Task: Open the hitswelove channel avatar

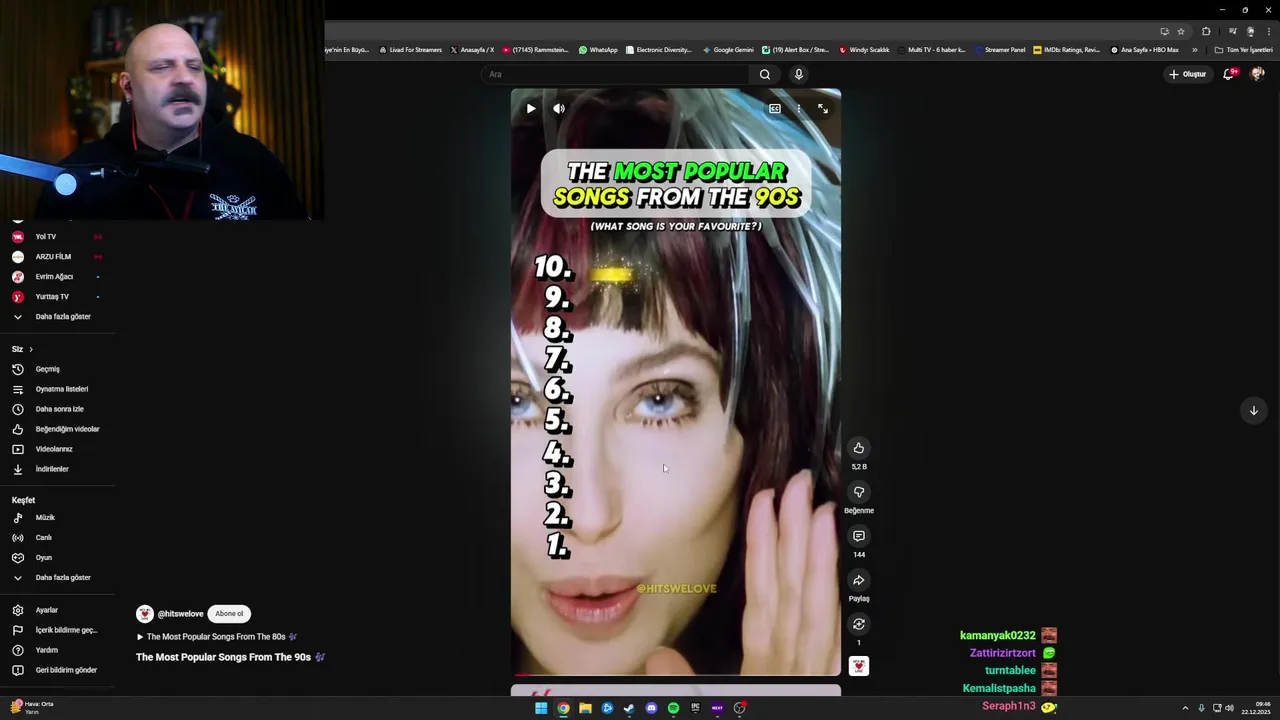Action: point(145,614)
